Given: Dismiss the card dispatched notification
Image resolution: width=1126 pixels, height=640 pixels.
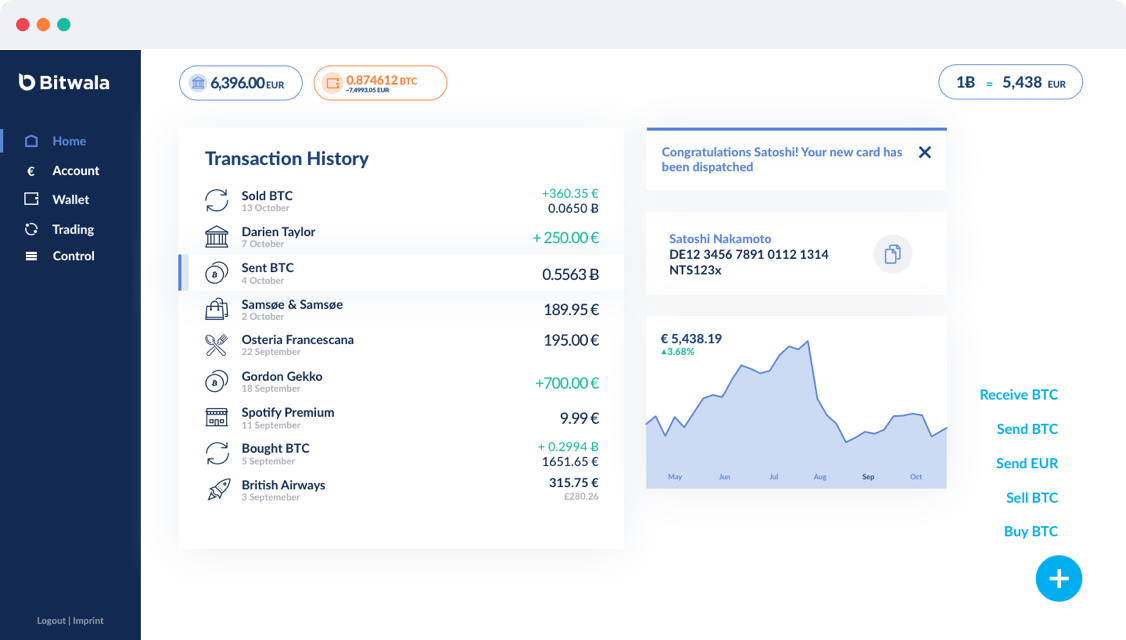Looking at the screenshot, I should click(924, 153).
